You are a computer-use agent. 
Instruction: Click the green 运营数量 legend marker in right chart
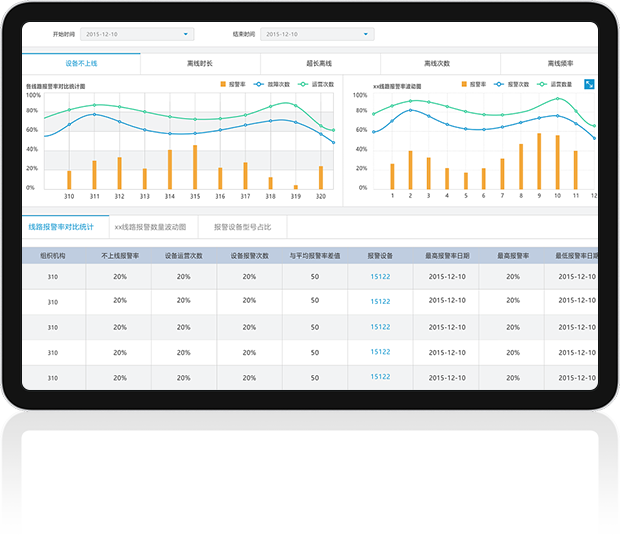tap(543, 85)
